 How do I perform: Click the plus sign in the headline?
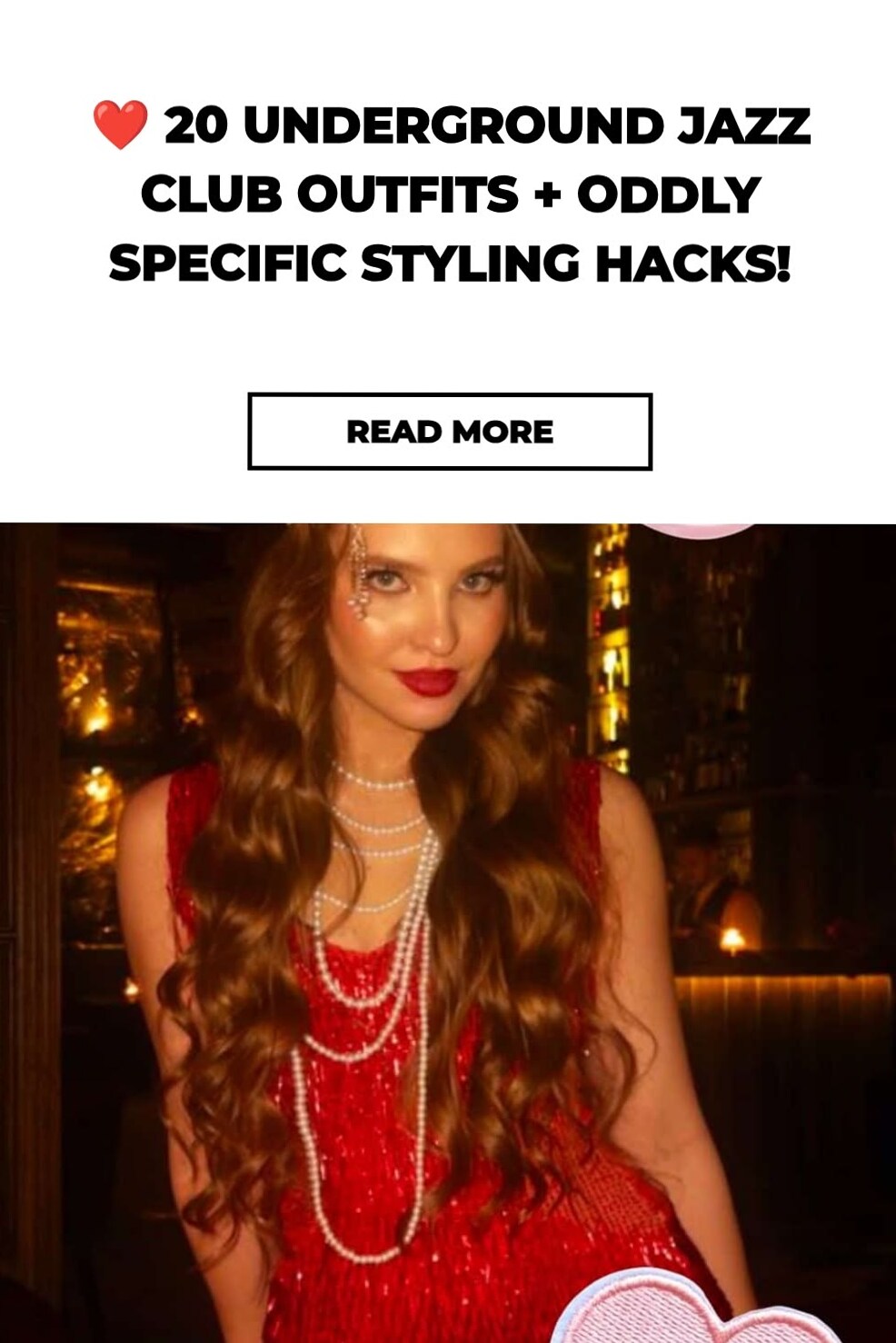548,194
